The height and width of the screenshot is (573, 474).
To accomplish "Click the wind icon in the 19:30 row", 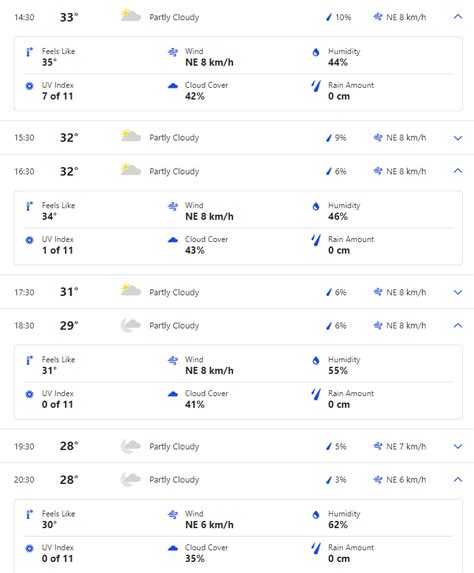I will 378,446.
